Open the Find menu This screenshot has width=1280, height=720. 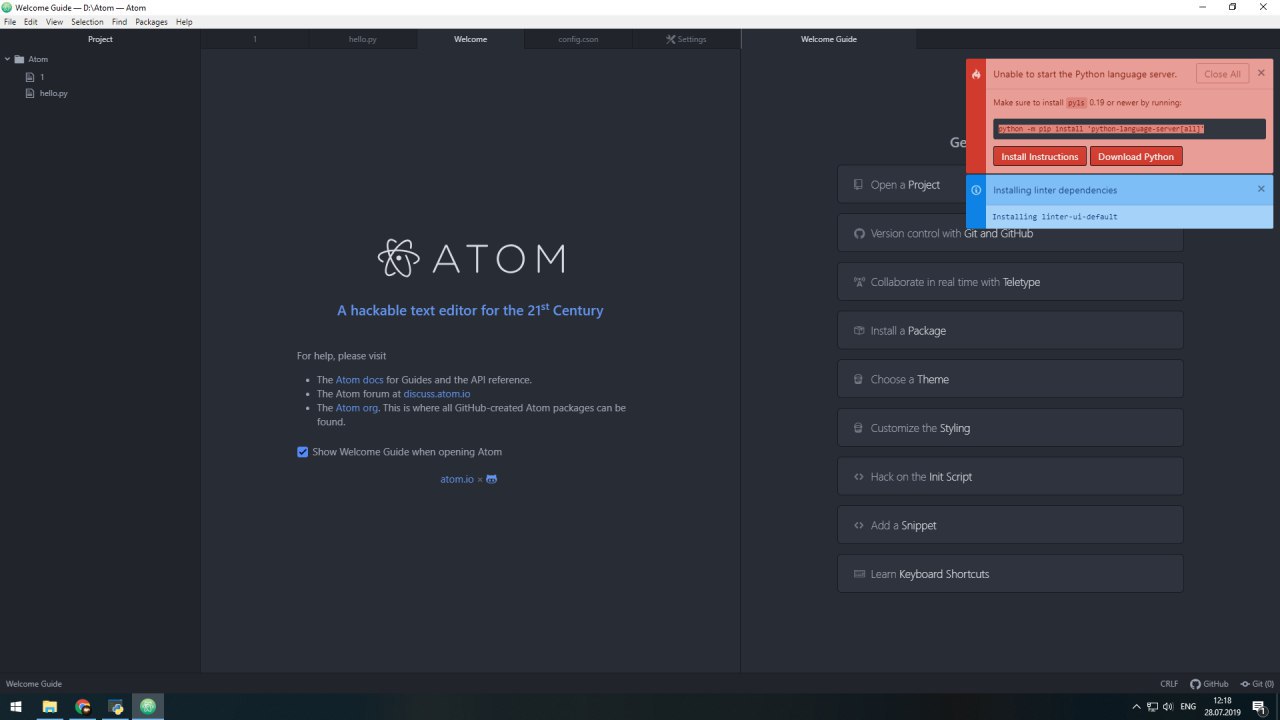click(x=119, y=22)
